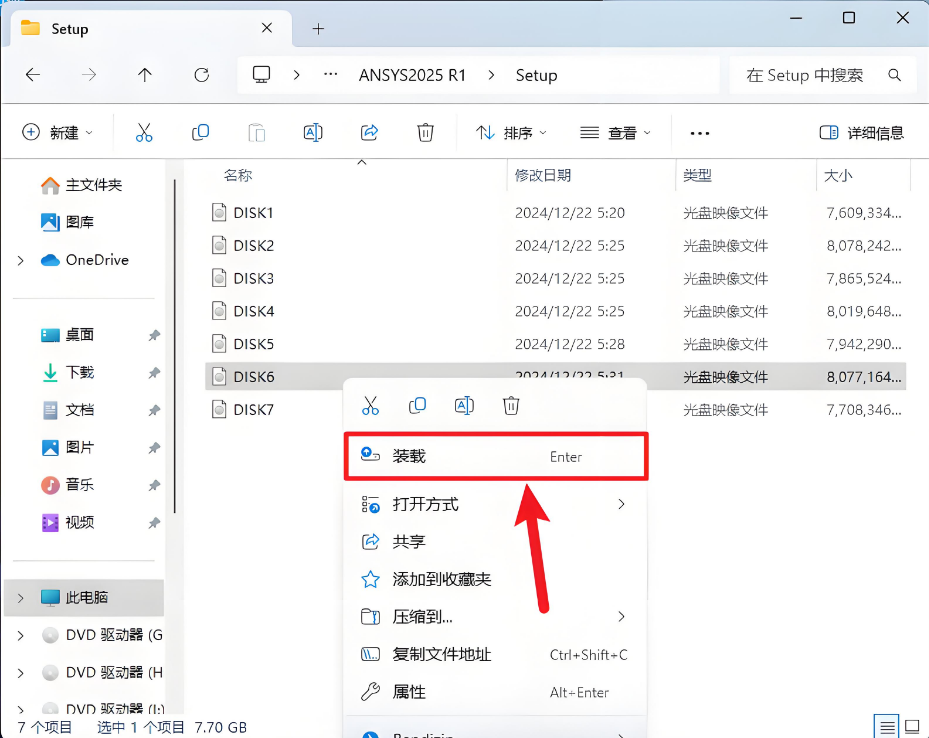Select the DISK4 file name
This screenshot has width=929, height=738.
coord(254,311)
